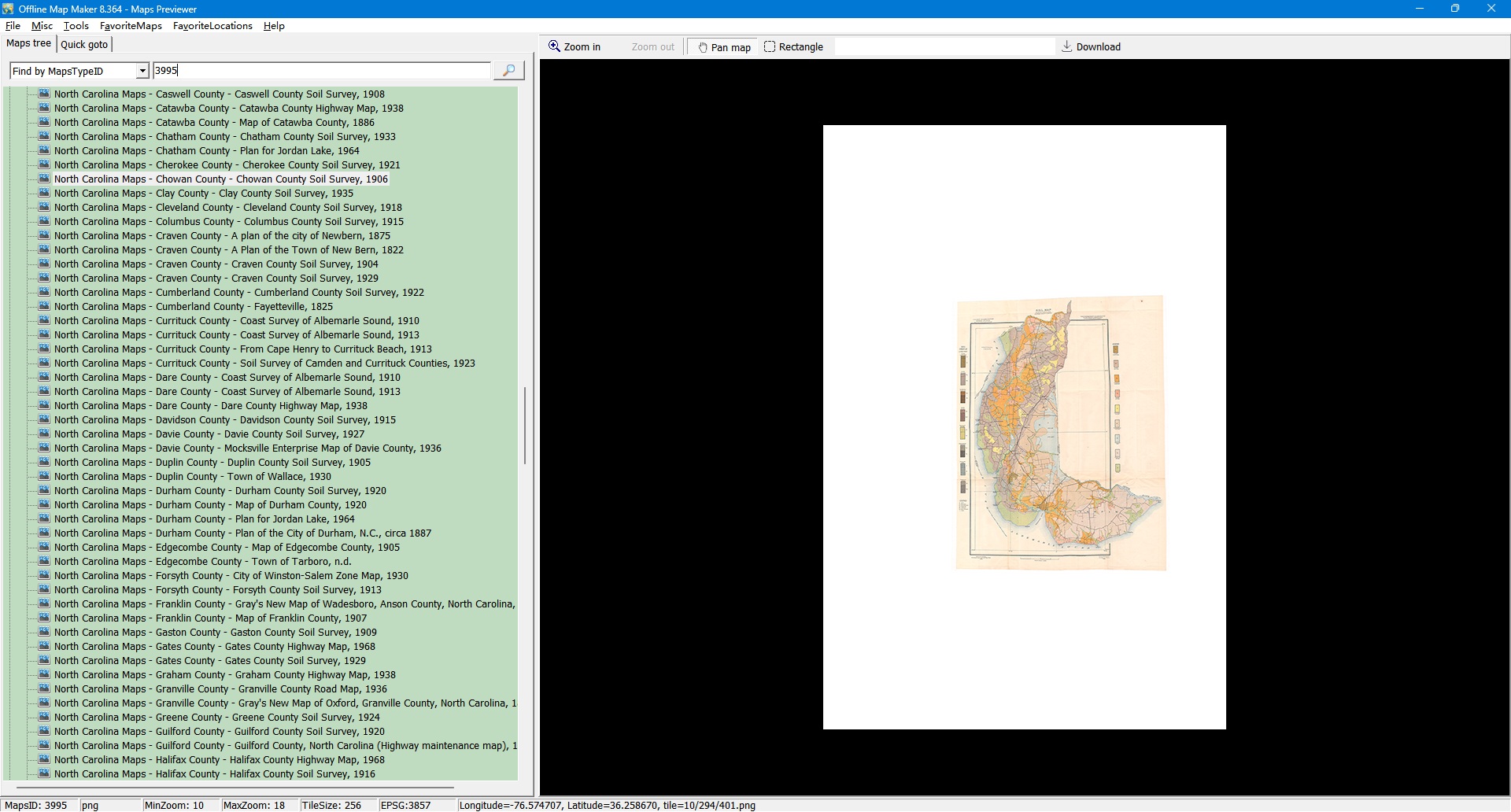This screenshot has height=812, width=1511.
Task: Switch to the Maps tree tab
Action: [x=29, y=44]
